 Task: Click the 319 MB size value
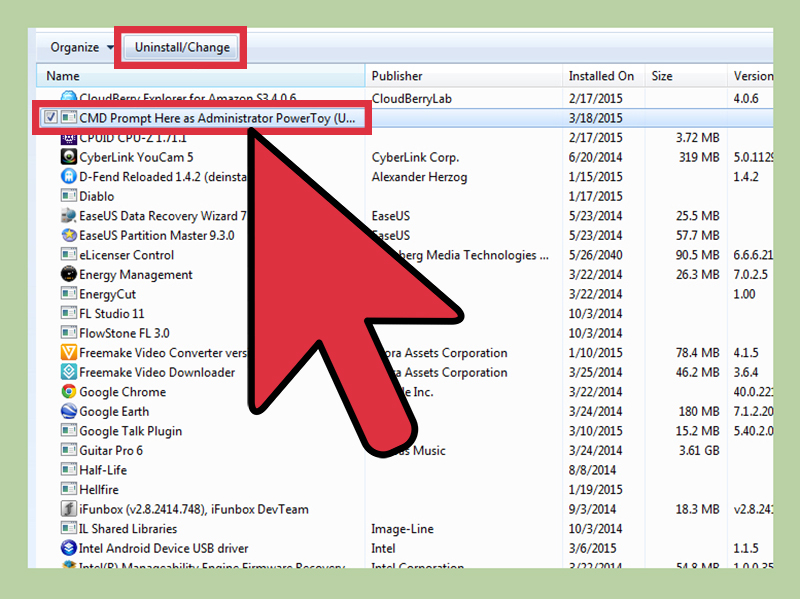(699, 157)
